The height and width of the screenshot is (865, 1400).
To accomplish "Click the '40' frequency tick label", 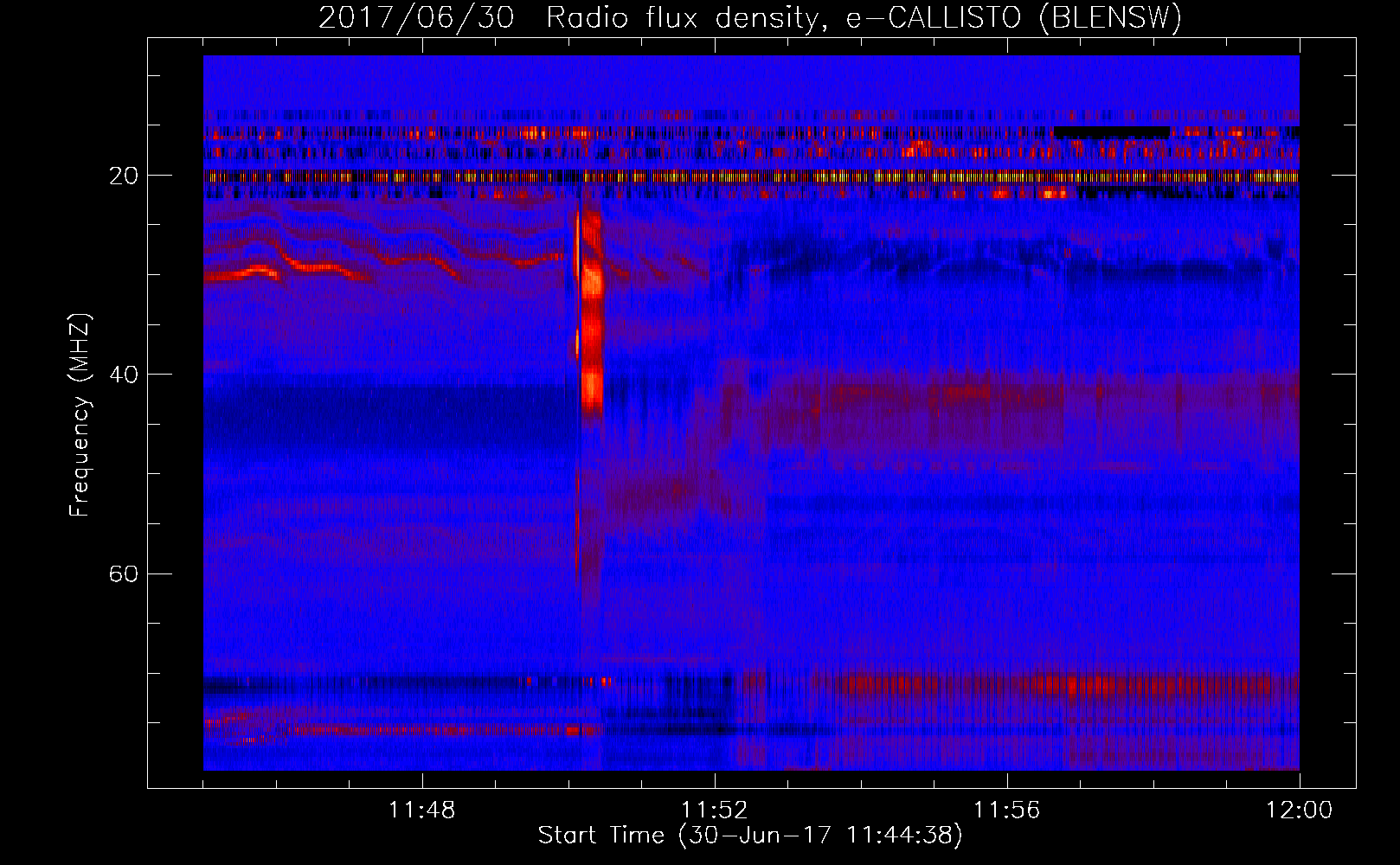I will click(x=124, y=375).
